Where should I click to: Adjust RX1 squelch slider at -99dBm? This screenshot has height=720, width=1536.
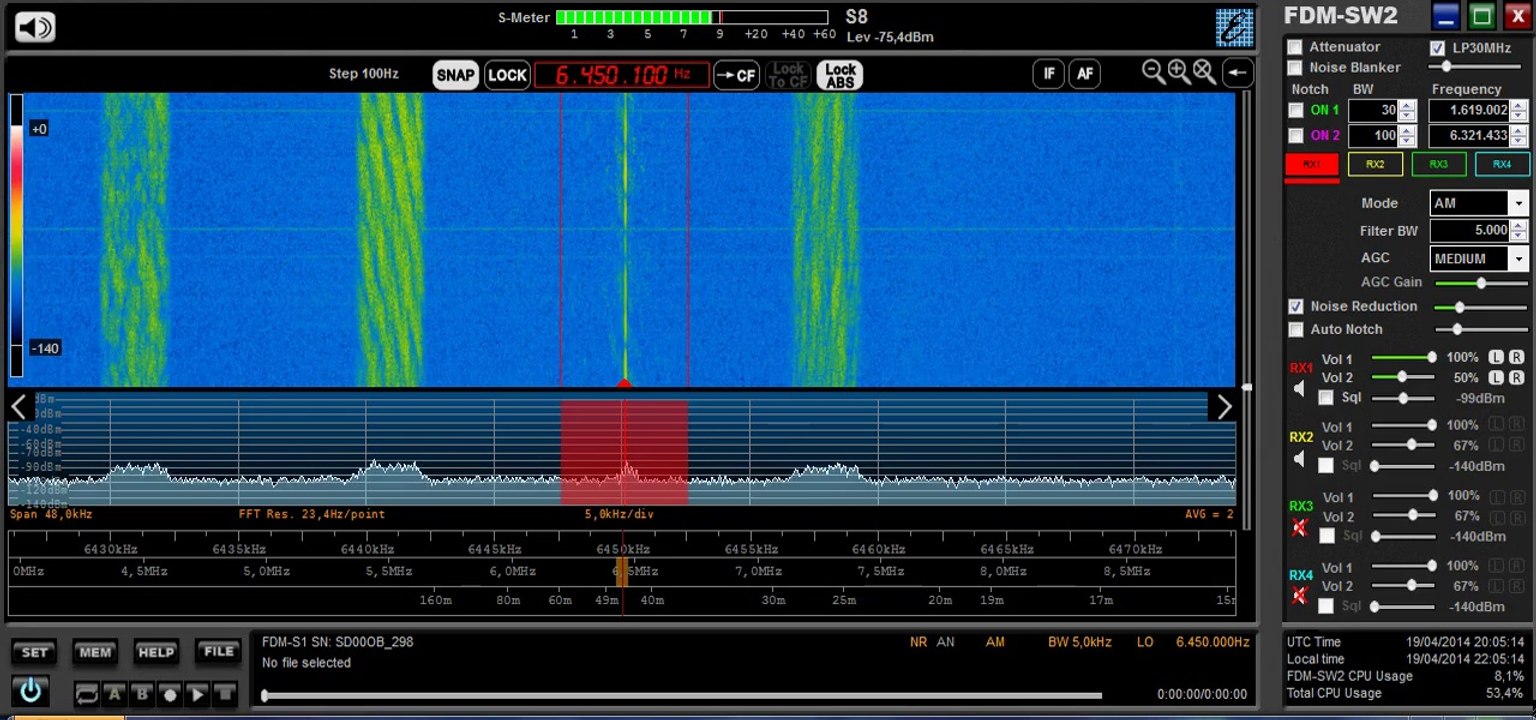pos(1403,398)
